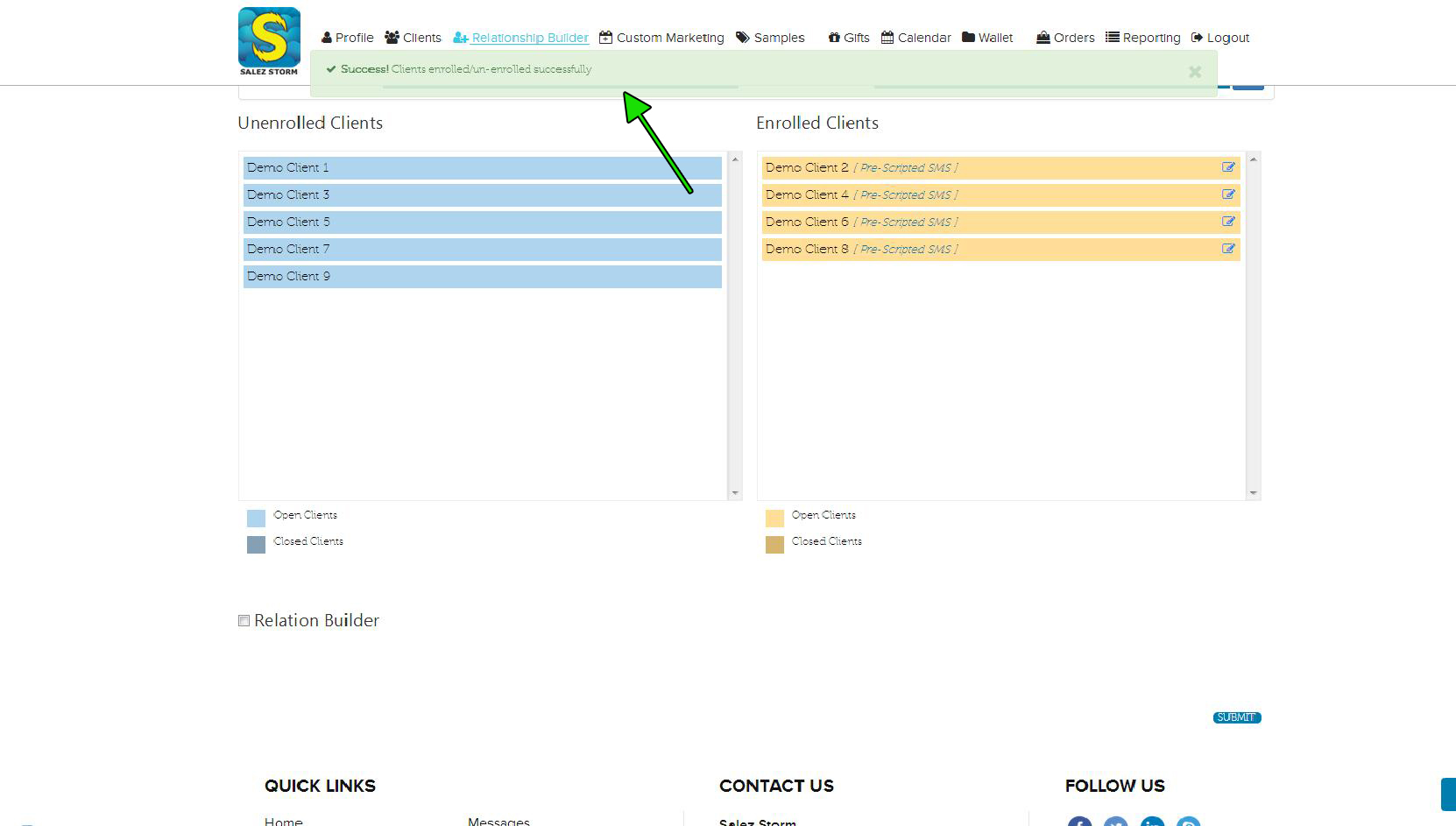Open the LinkedIn social icon
This screenshot has width=1456, height=826.
tap(1152, 822)
